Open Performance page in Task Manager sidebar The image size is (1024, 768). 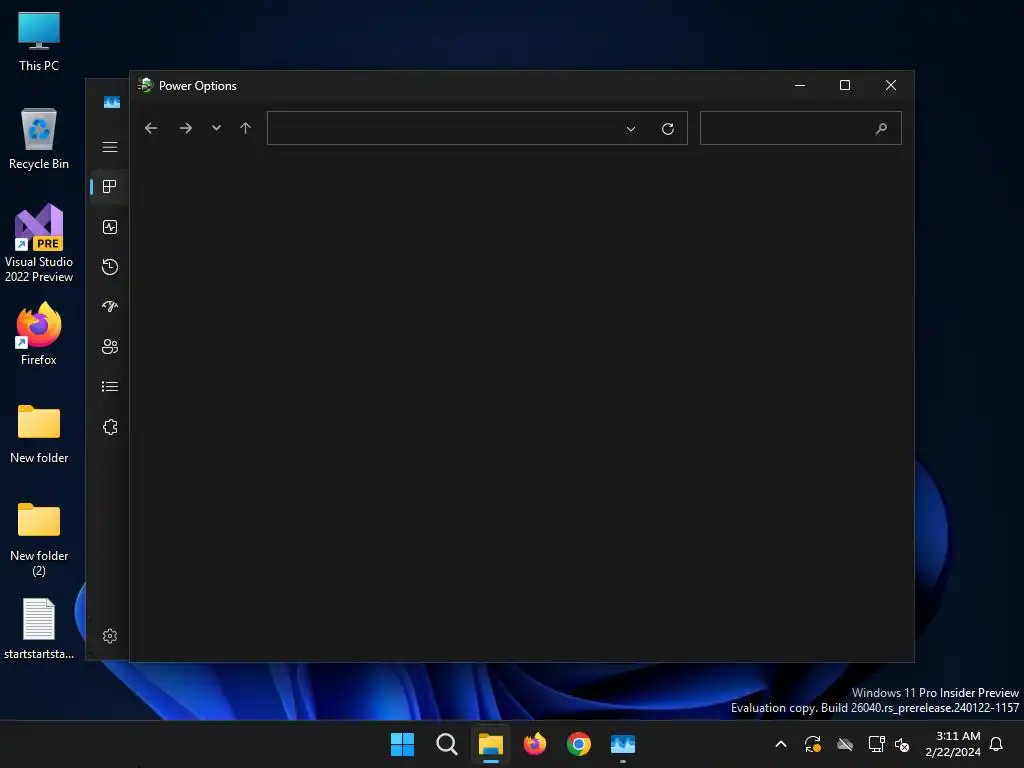pyautogui.click(x=110, y=227)
